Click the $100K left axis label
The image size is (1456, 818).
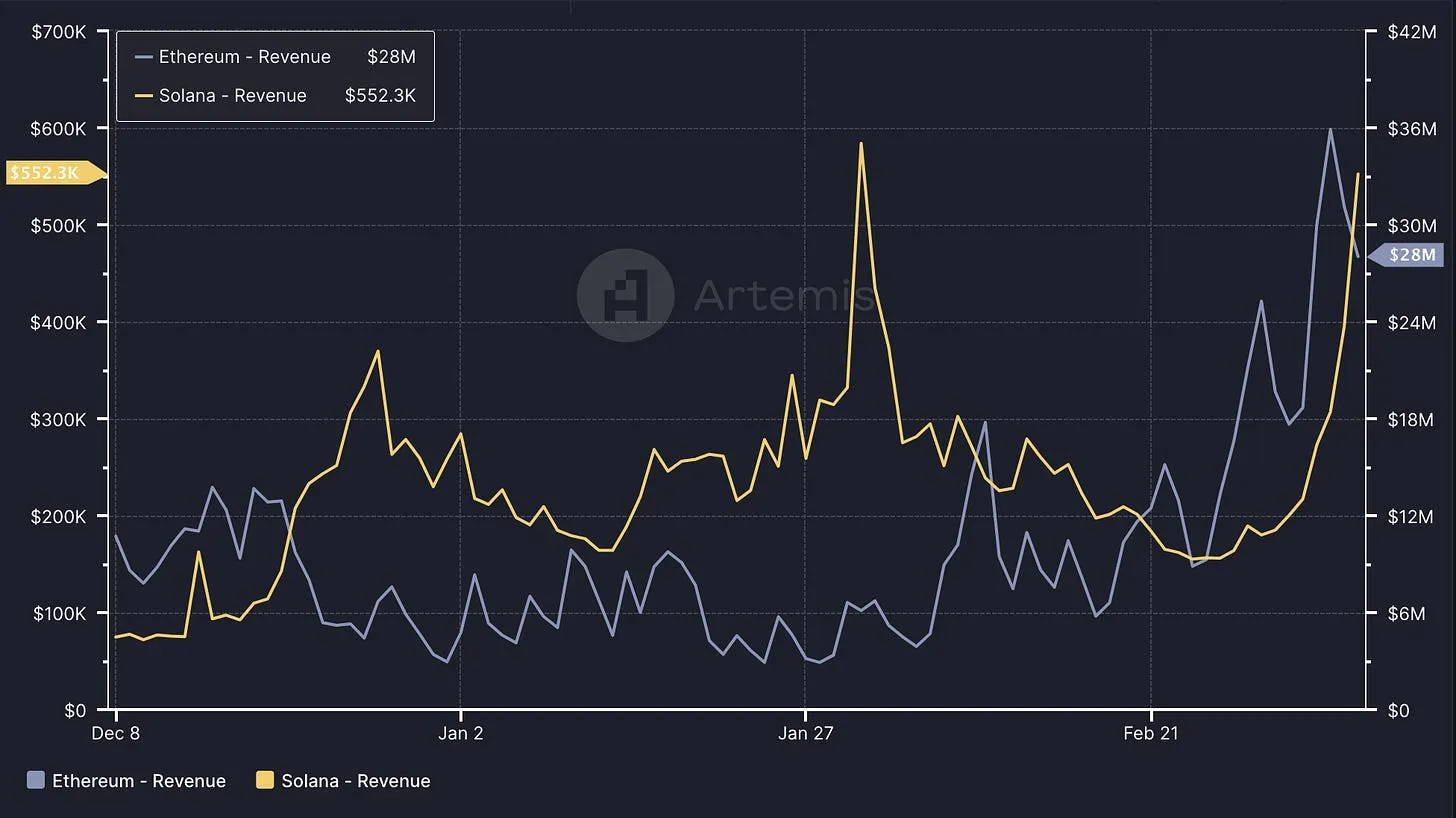click(x=59, y=614)
